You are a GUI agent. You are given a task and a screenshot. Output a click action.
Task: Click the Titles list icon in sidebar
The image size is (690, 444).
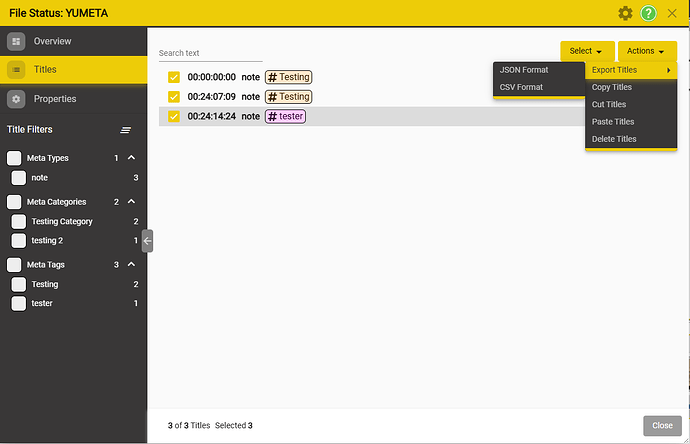[x=16, y=69]
